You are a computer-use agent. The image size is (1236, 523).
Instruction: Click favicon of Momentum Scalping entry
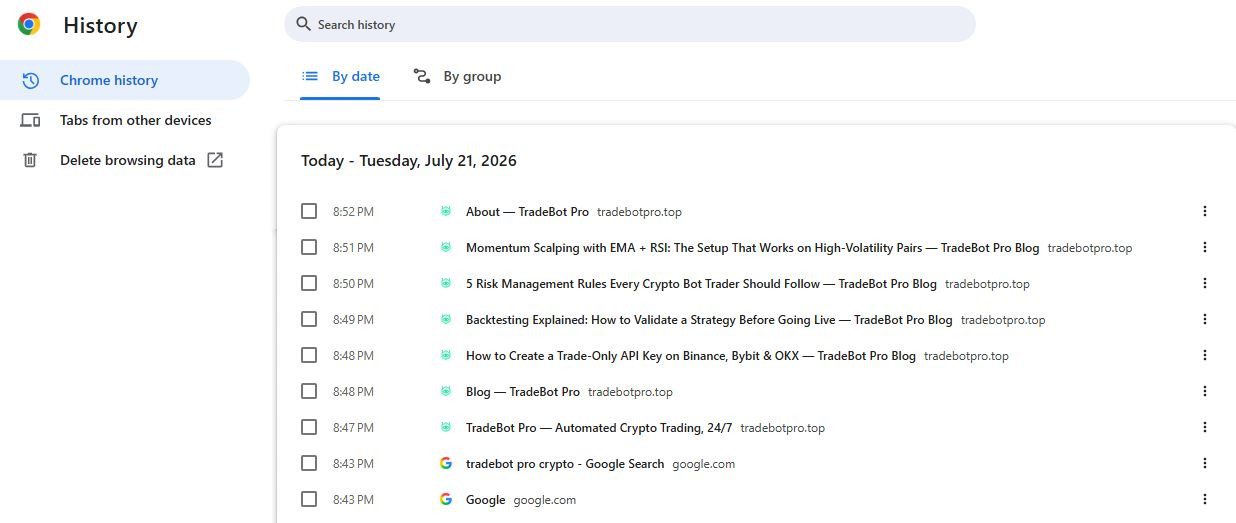click(446, 247)
